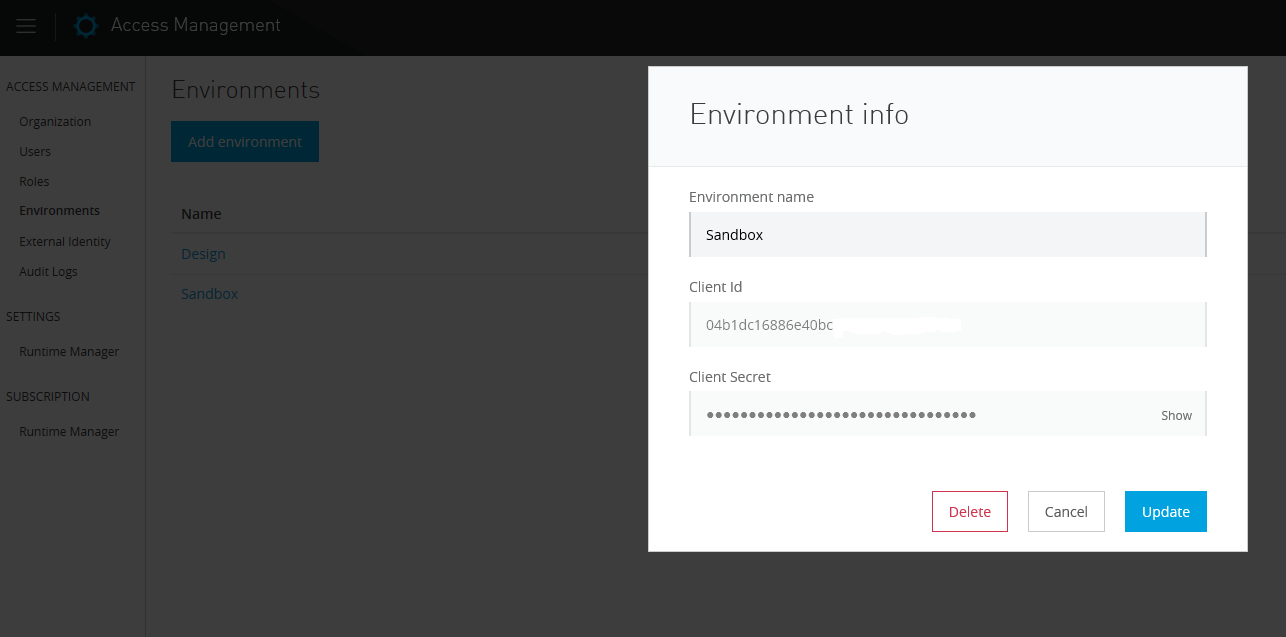Click the Add environment button

(245, 142)
